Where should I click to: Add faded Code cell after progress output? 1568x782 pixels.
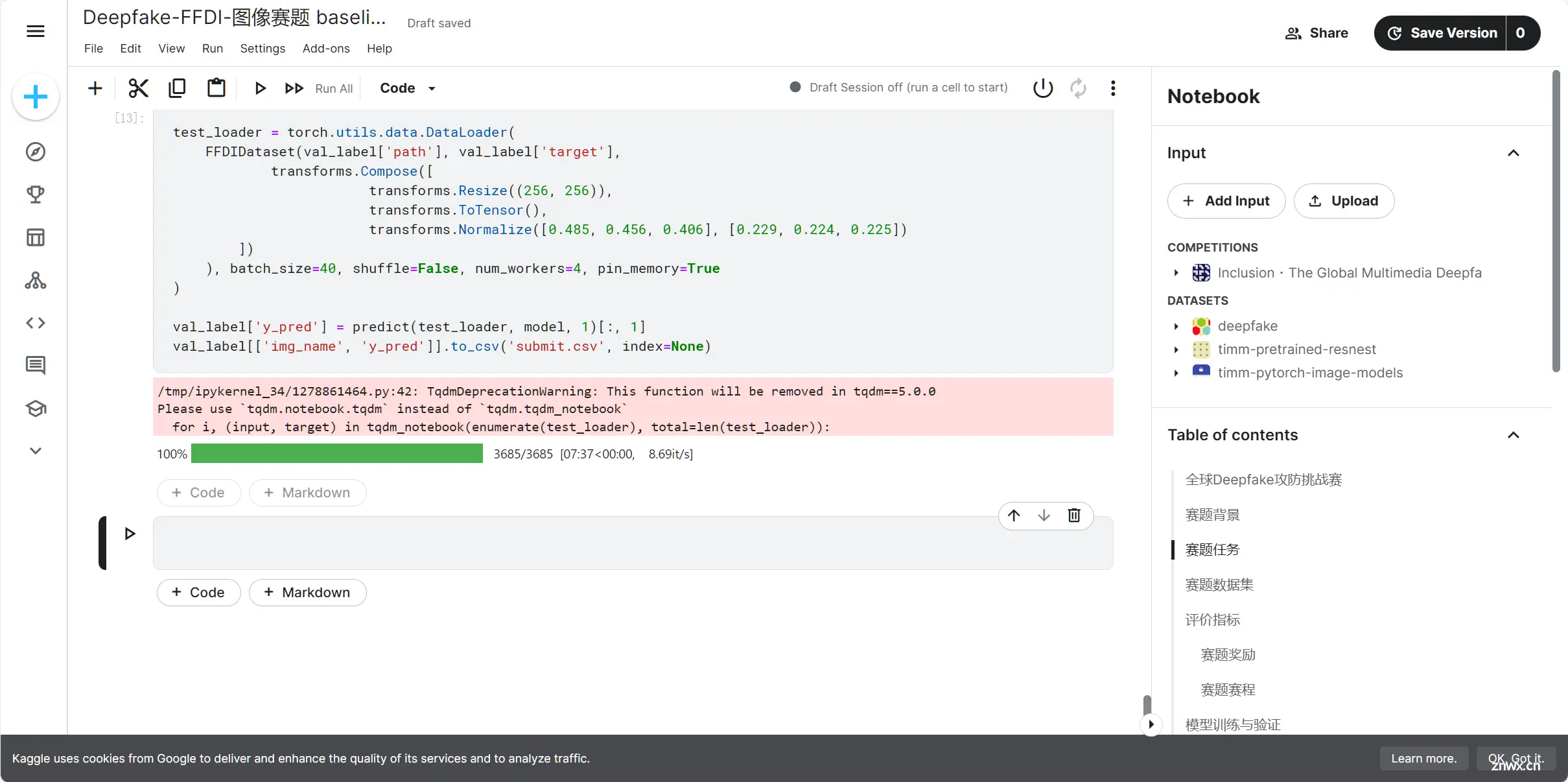tap(199, 493)
